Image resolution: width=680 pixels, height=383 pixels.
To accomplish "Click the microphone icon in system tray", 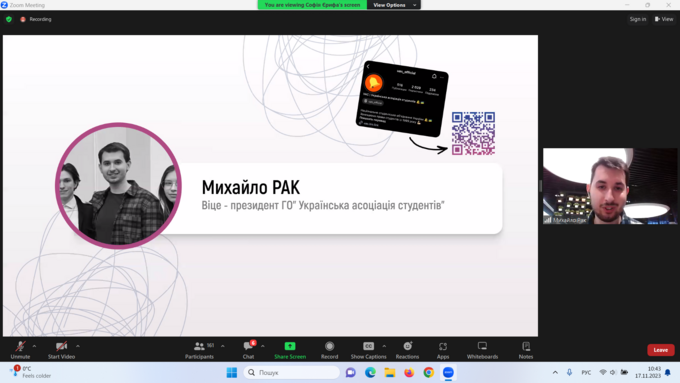I will [x=569, y=373].
